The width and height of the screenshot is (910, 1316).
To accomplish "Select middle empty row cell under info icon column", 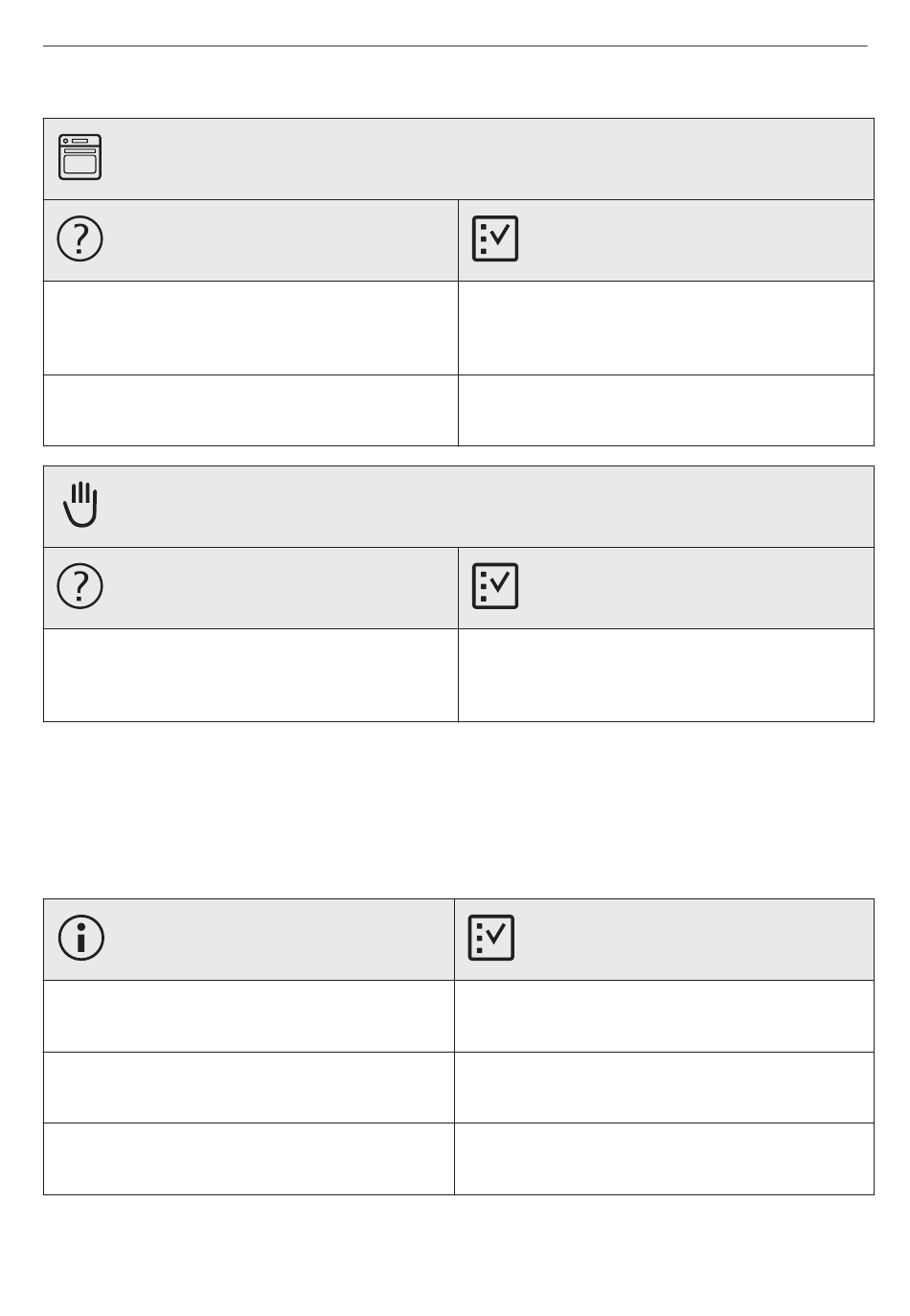I will click(249, 1087).
